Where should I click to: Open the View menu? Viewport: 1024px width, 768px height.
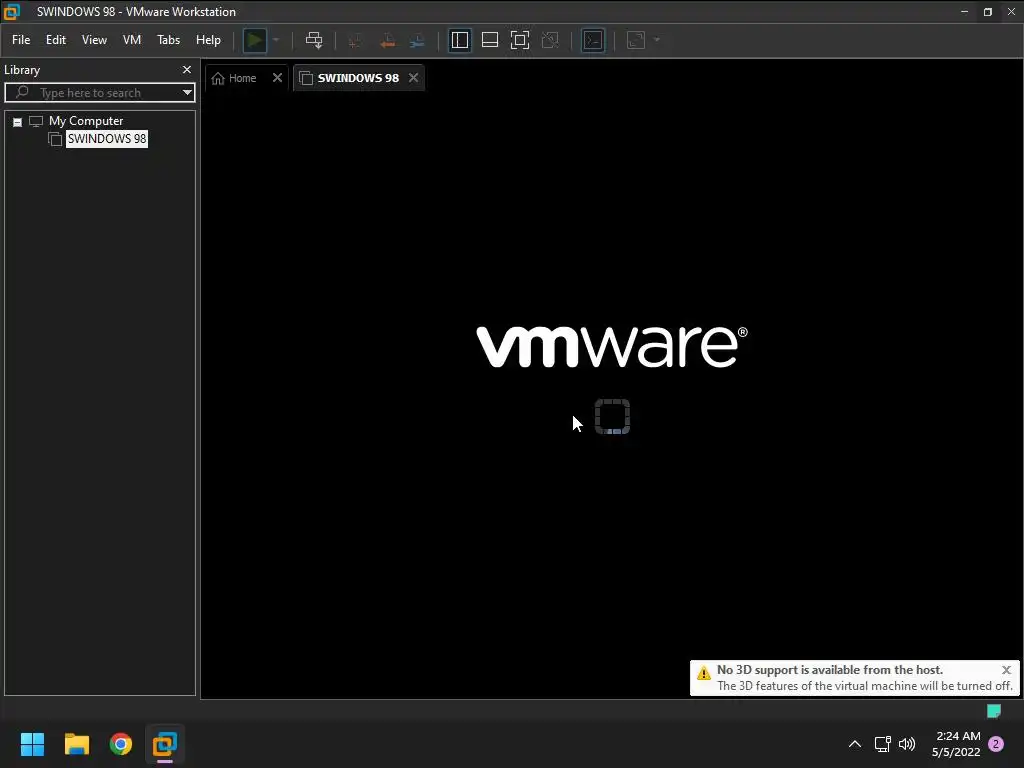click(94, 40)
